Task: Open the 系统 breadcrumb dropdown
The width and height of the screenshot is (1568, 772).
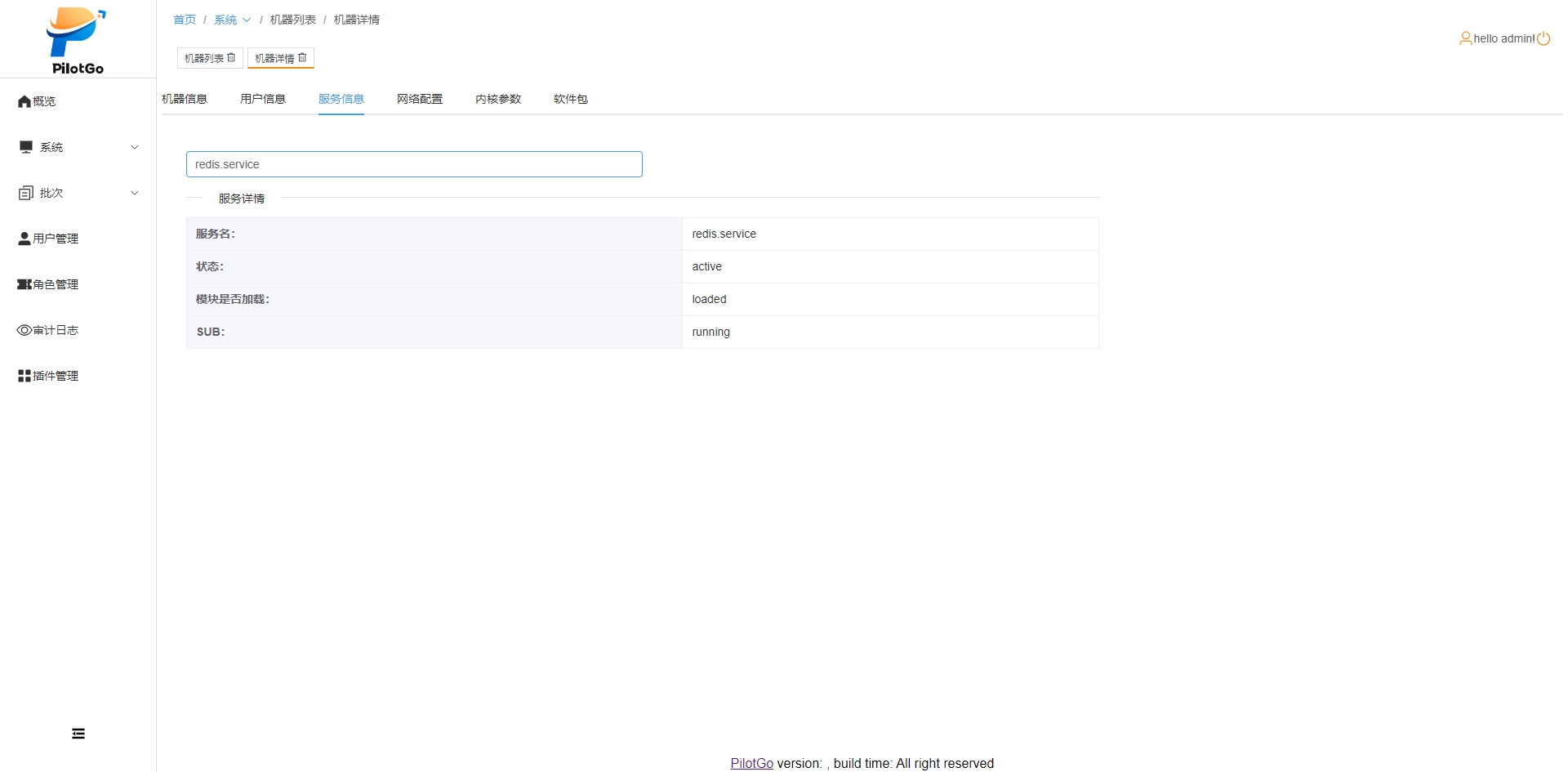Action: point(232,20)
